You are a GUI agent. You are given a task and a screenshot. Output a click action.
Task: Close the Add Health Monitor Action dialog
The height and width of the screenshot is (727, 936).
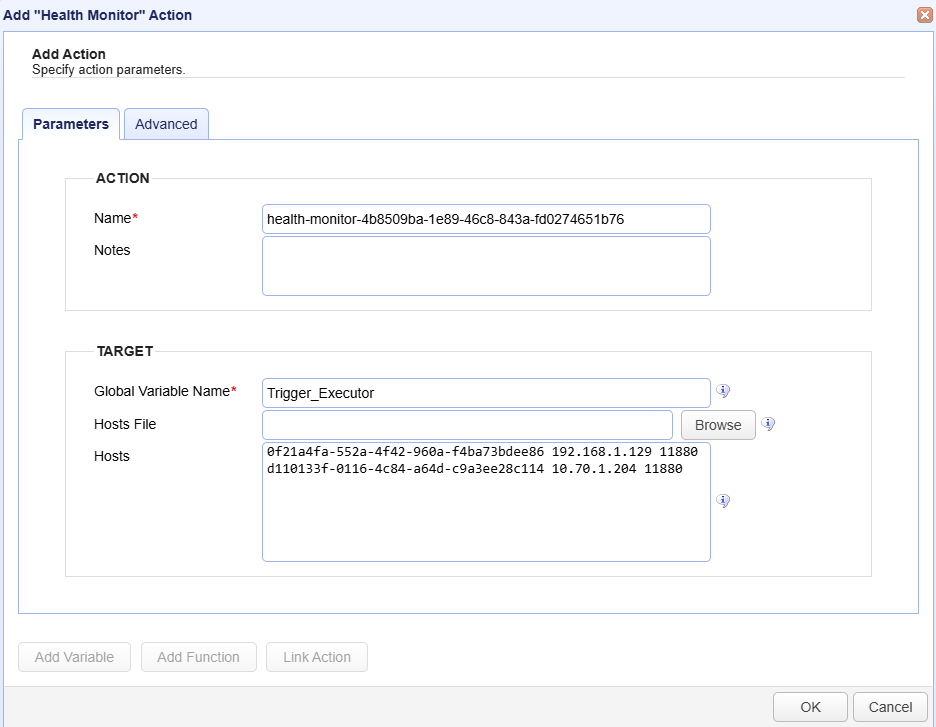(924, 15)
